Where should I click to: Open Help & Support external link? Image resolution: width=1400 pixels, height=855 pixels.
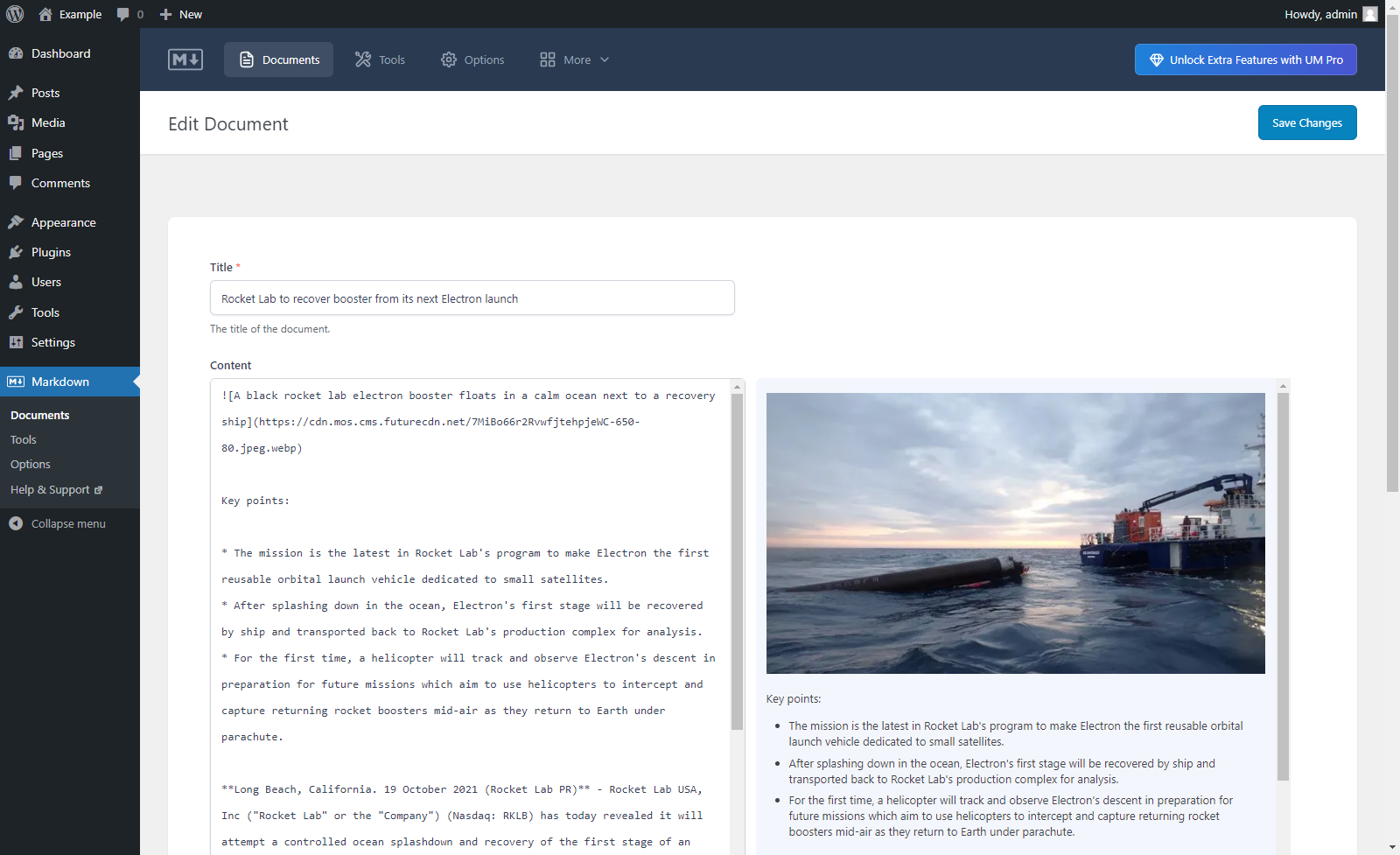pyautogui.click(x=56, y=489)
